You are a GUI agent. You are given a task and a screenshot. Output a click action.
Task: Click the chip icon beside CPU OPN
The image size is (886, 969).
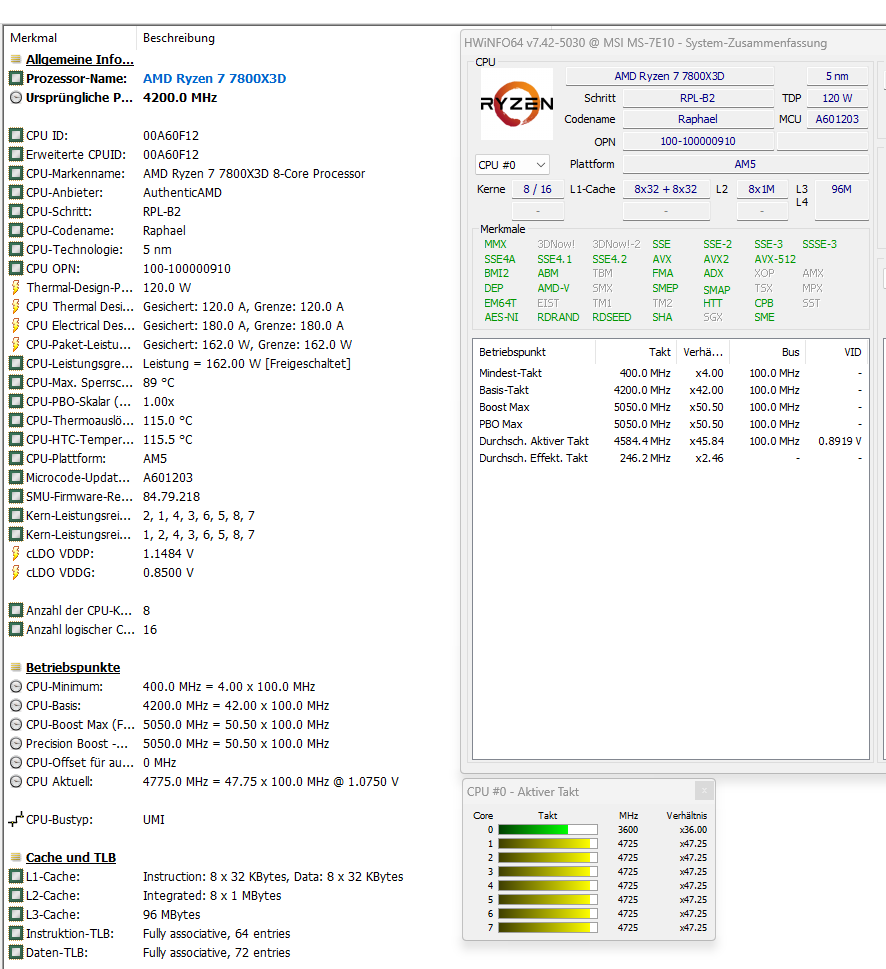pyautogui.click(x=16, y=269)
